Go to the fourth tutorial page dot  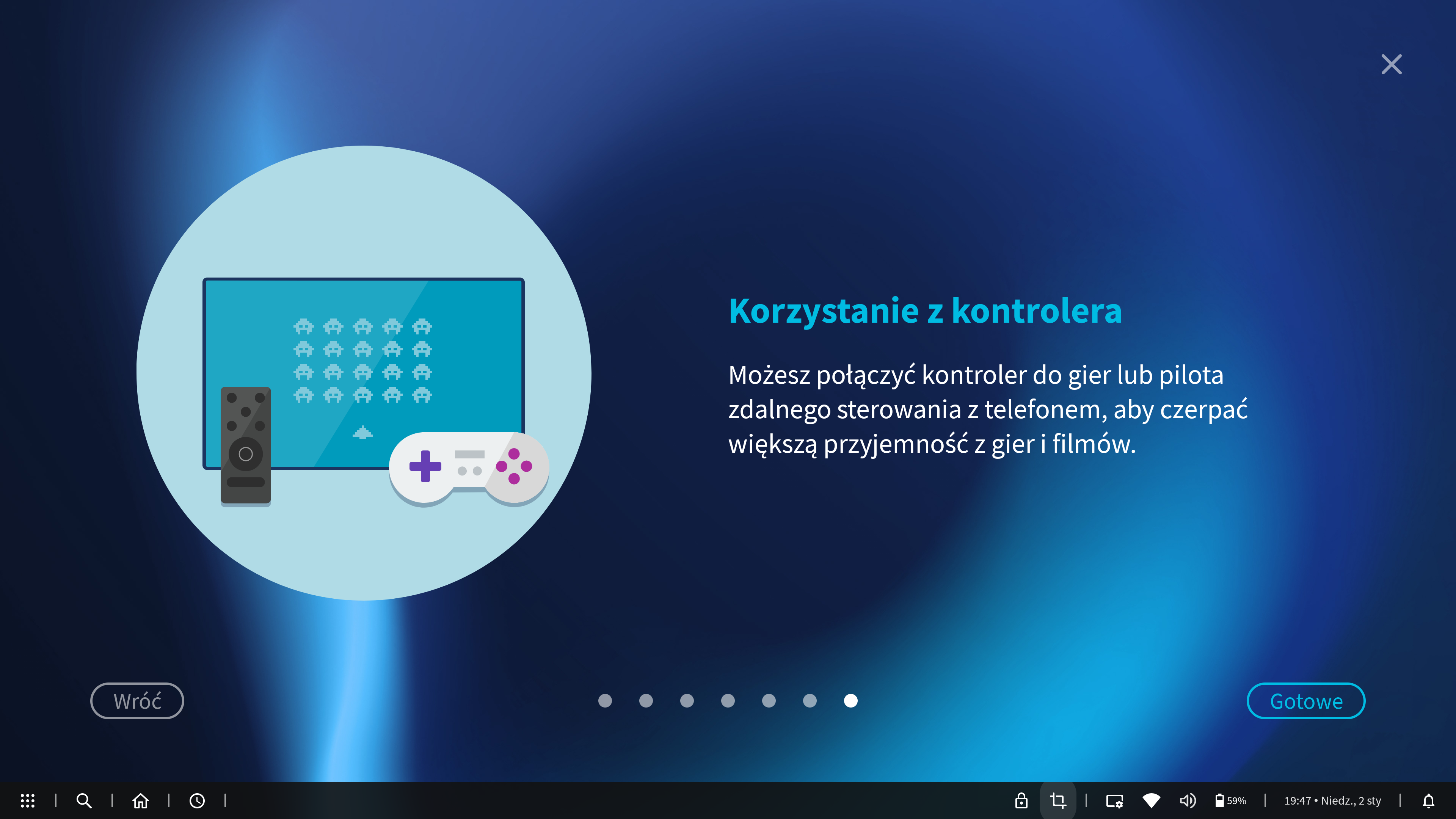coord(728,701)
